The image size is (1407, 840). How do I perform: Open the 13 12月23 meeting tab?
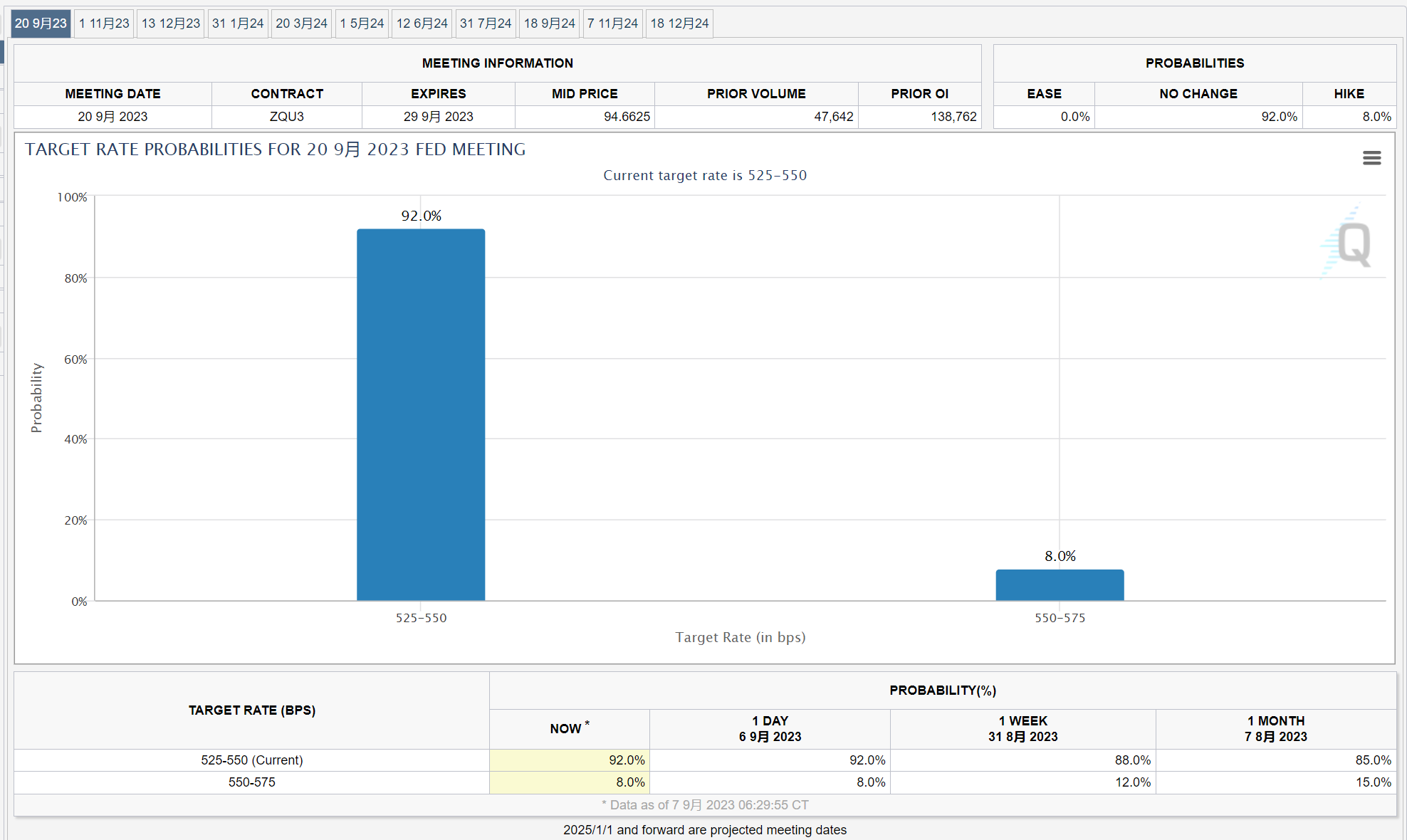(171, 23)
